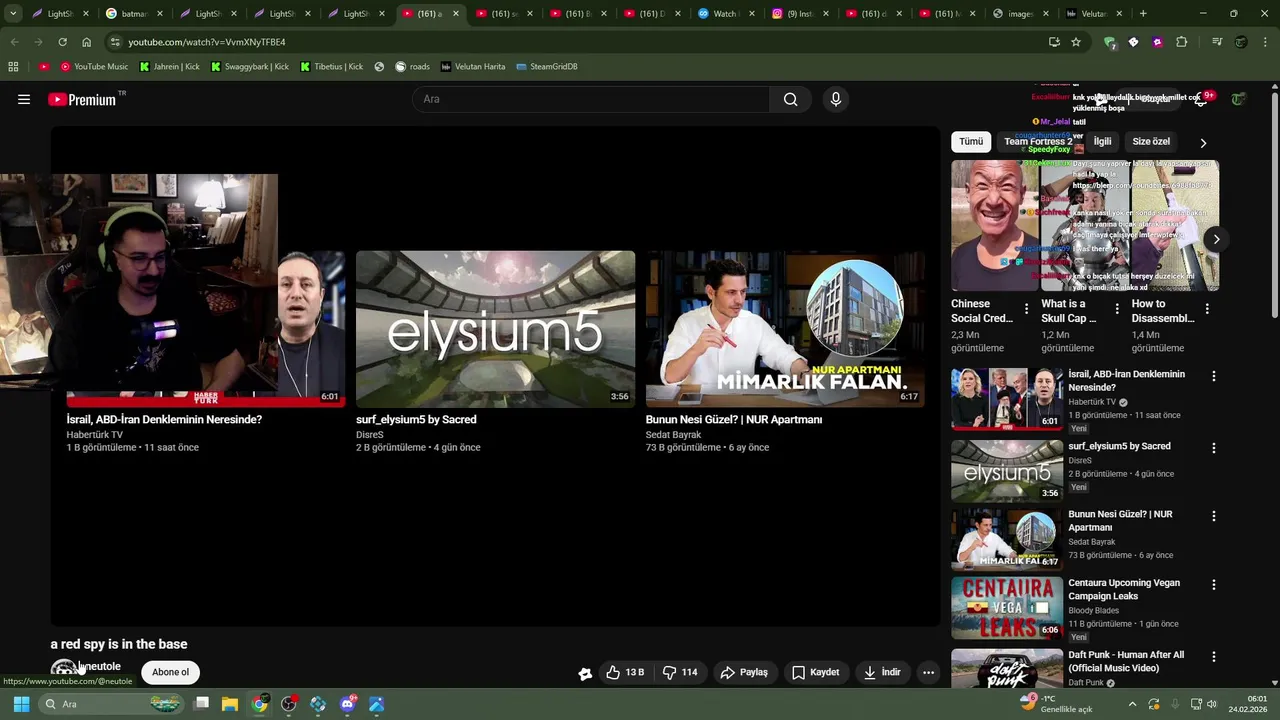This screenshot has height=720, width=1280.
Task: Switch to the Instagram browser tab
Action: click(x=798, y=14)
